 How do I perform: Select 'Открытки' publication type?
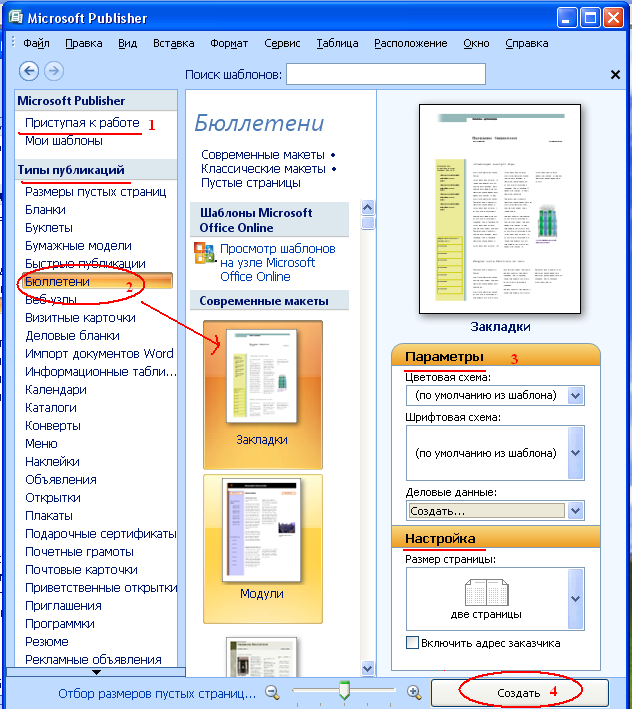pyautogui.click(x=52, y=498)
